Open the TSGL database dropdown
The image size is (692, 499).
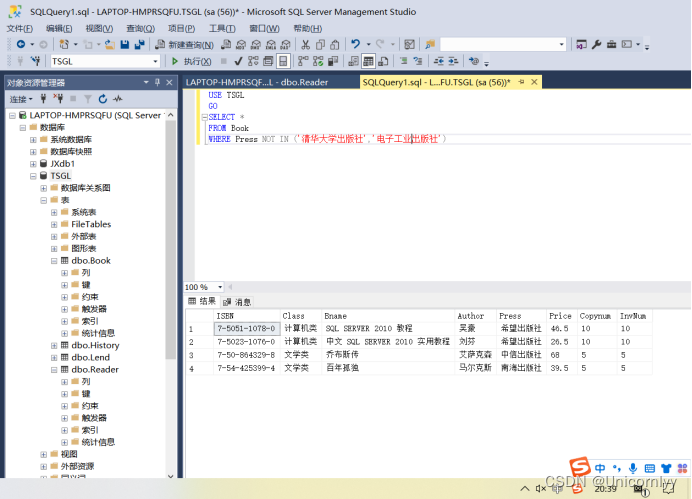155,61
